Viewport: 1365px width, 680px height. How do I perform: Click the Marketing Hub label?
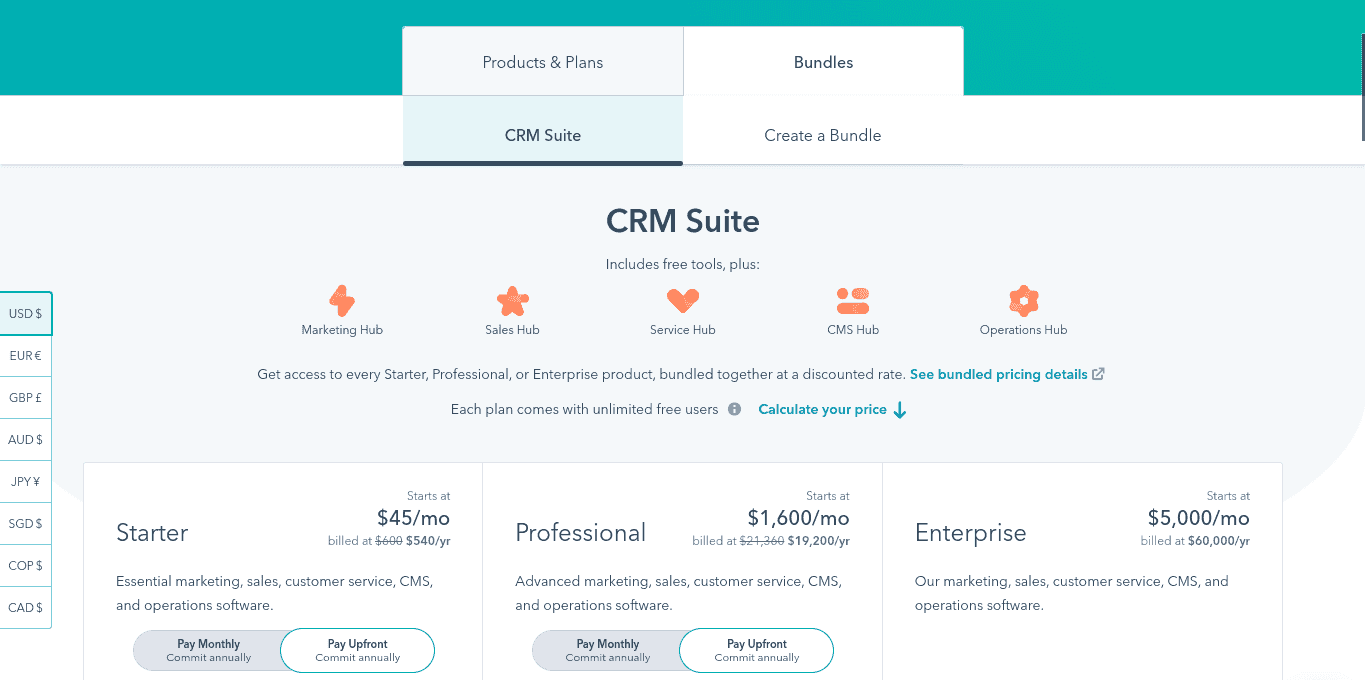pos(342,330)
